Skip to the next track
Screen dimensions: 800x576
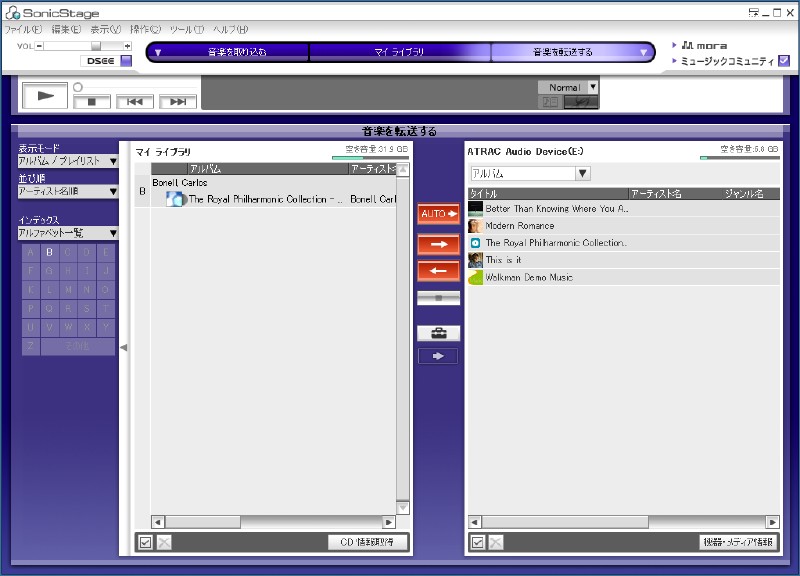(177, 101)
